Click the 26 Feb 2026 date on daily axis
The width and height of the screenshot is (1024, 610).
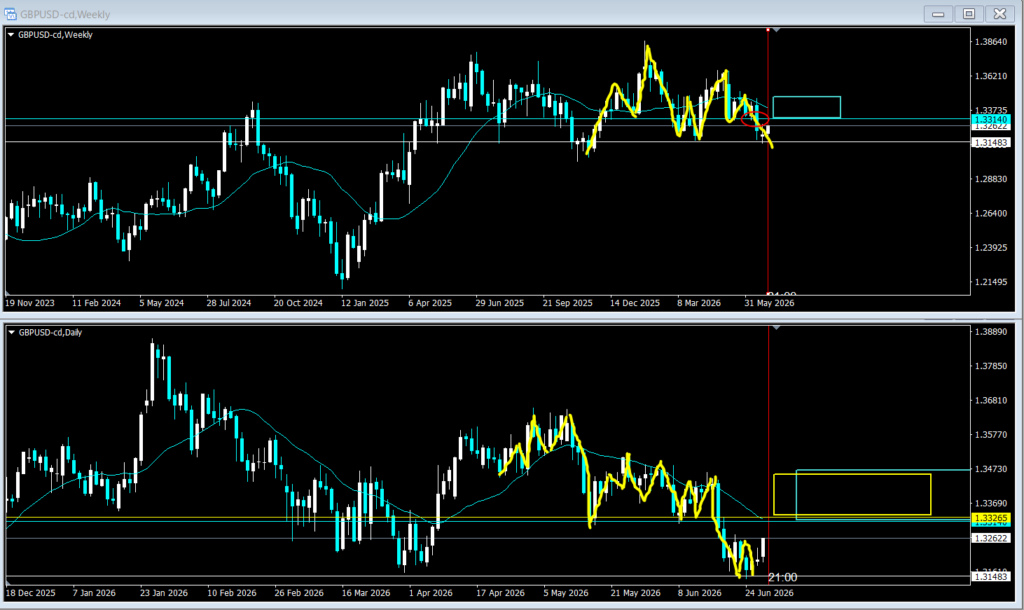(299, 593)
